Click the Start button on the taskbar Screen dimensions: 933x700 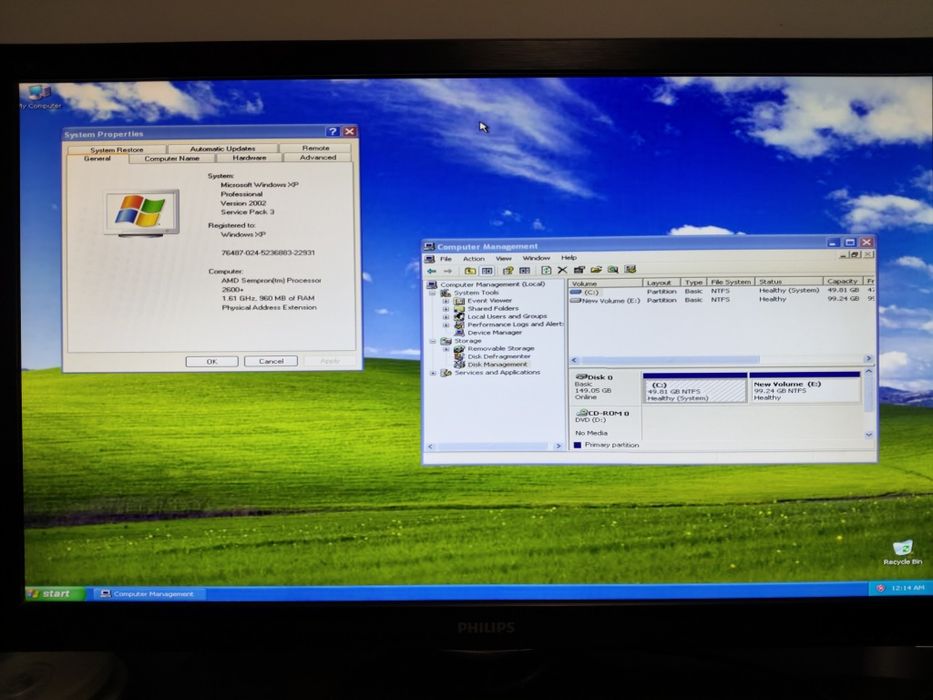pos(55,593)
